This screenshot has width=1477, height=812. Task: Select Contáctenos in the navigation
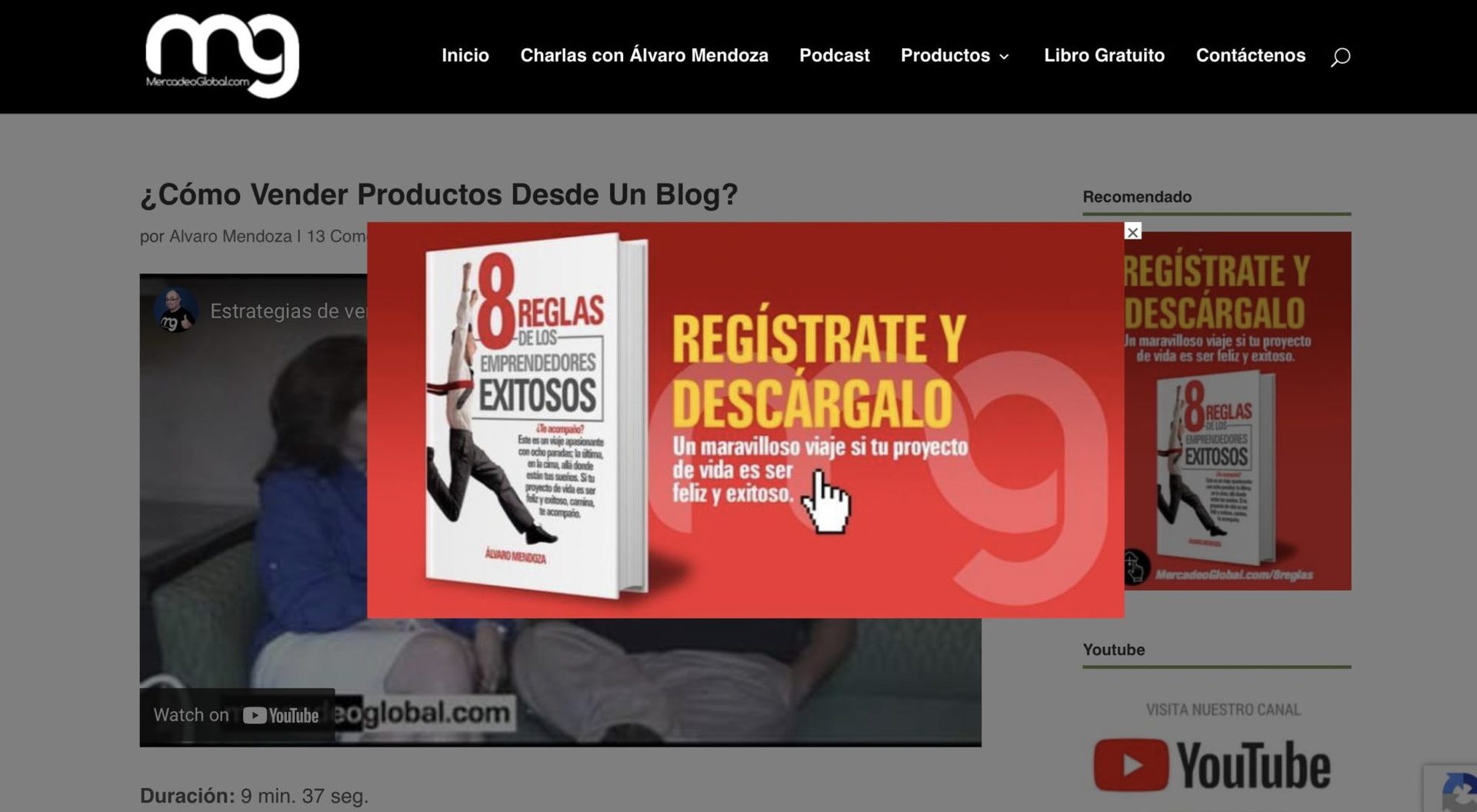coord(1250,55)
